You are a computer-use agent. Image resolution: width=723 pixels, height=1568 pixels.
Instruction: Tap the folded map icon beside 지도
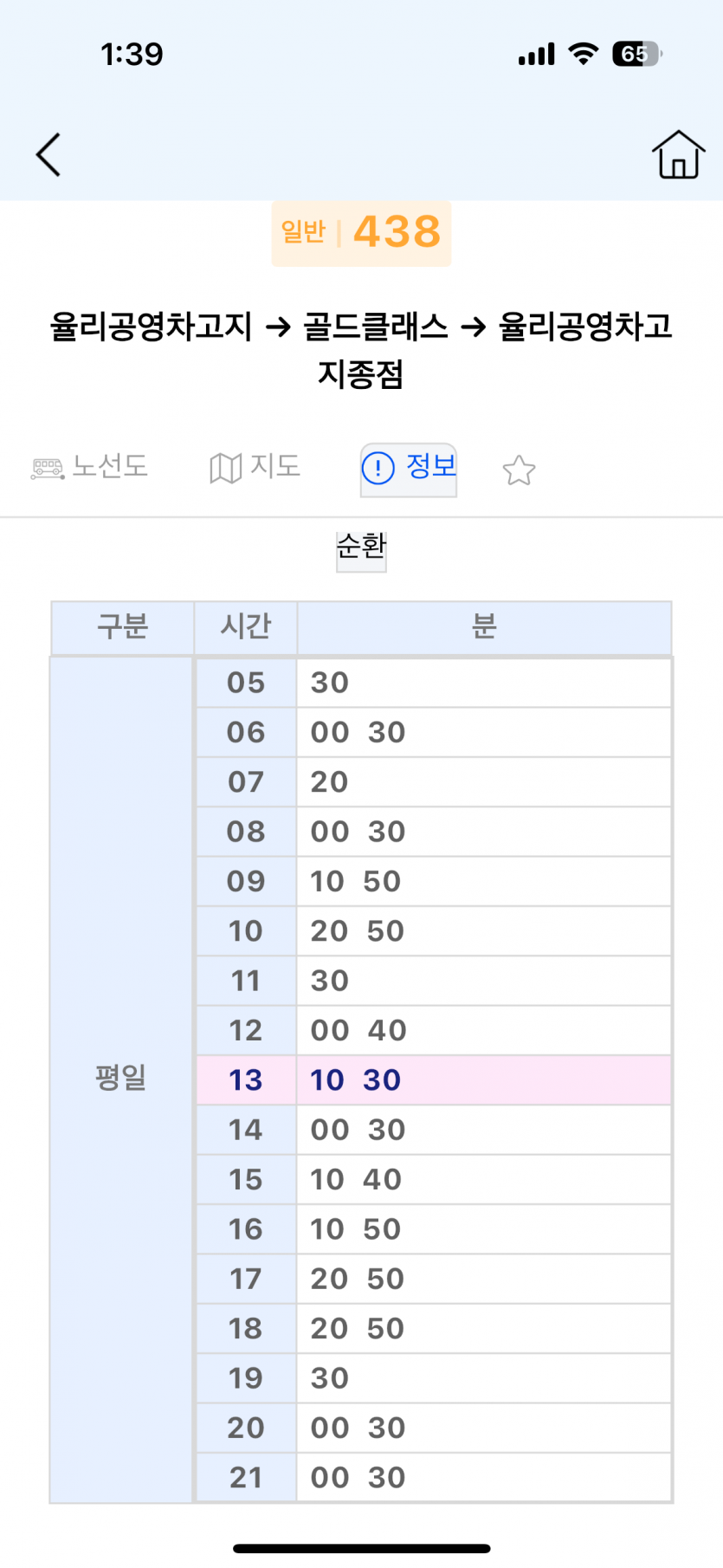(225, 469)
